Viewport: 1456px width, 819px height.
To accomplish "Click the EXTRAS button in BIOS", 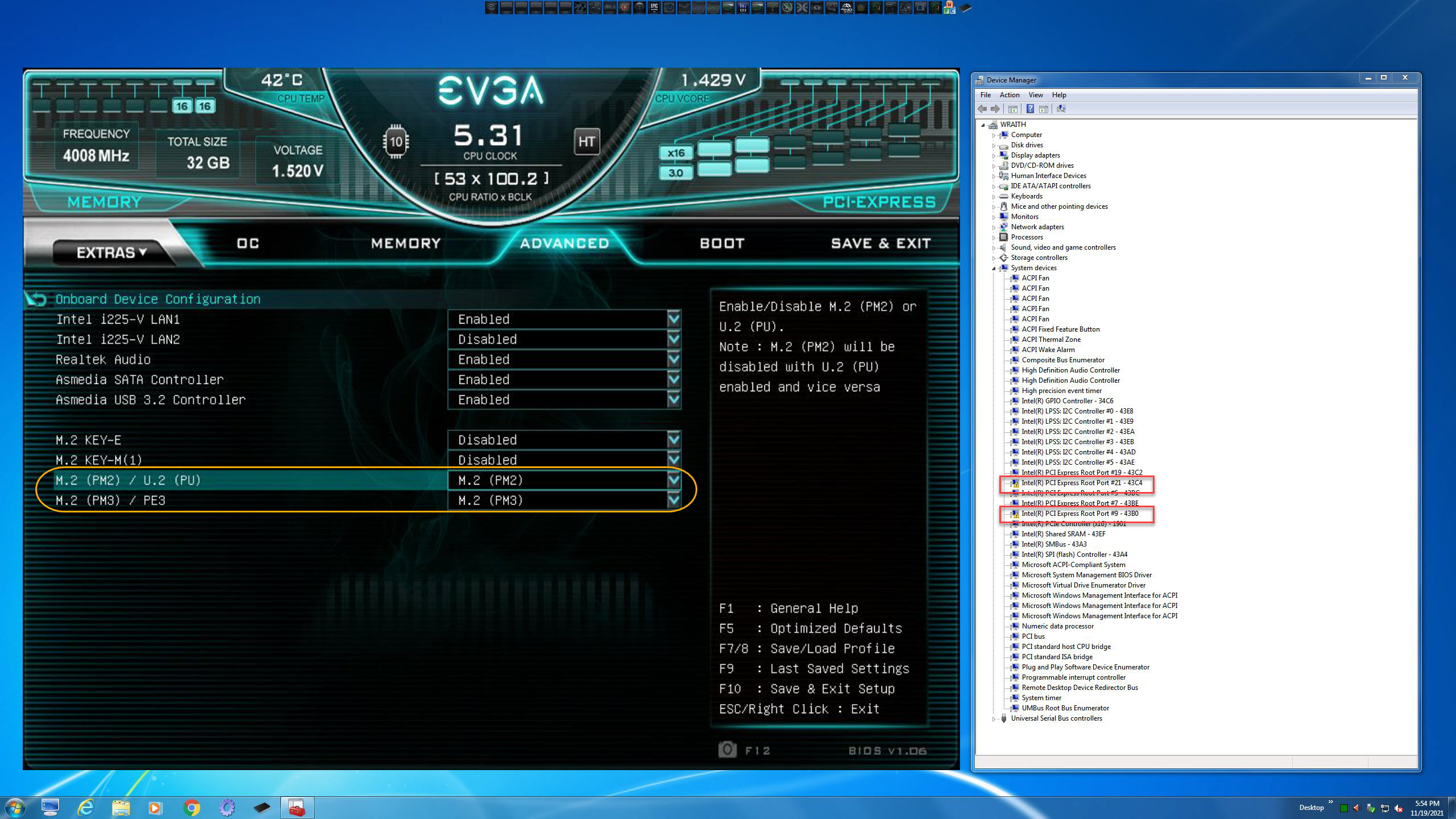I will [x=111, y=253].
